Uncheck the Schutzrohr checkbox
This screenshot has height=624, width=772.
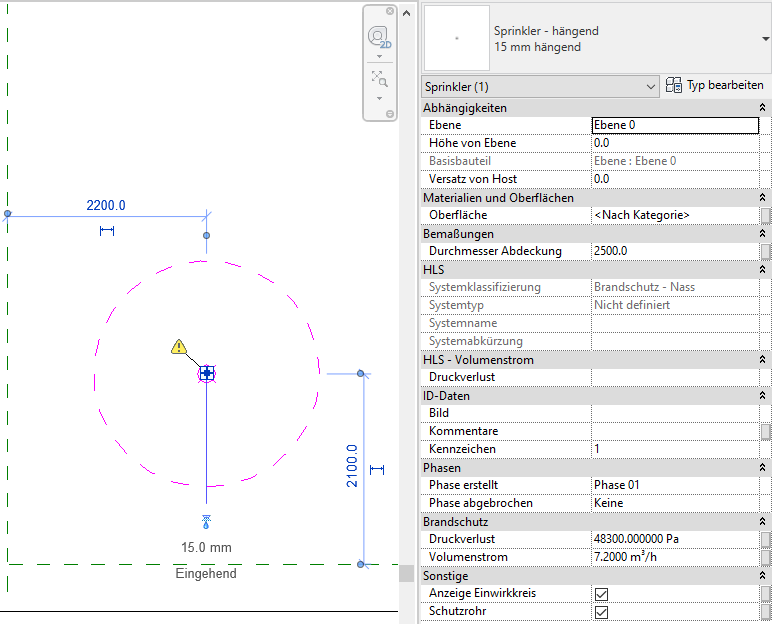[602, 612]
